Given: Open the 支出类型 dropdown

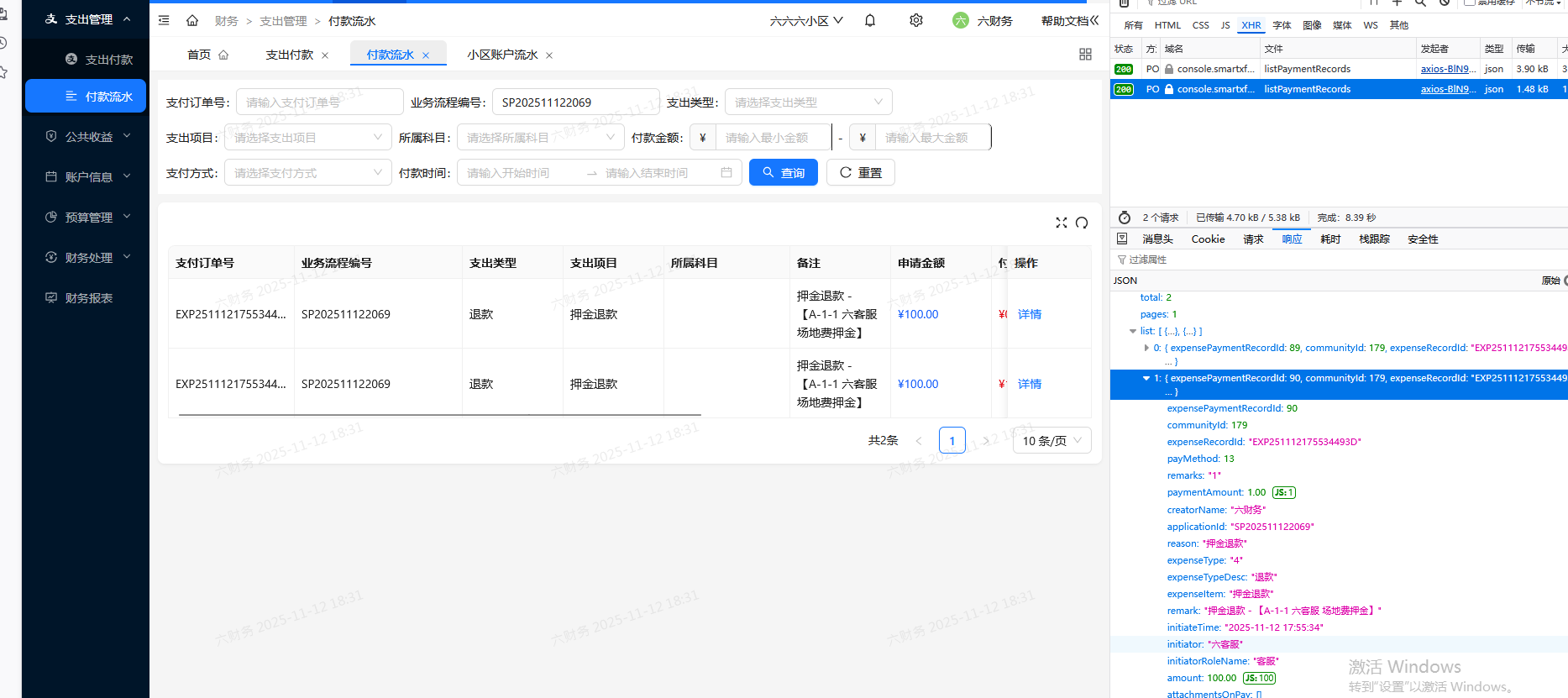Looking at the screenshot, I should (x=808, y=102).
